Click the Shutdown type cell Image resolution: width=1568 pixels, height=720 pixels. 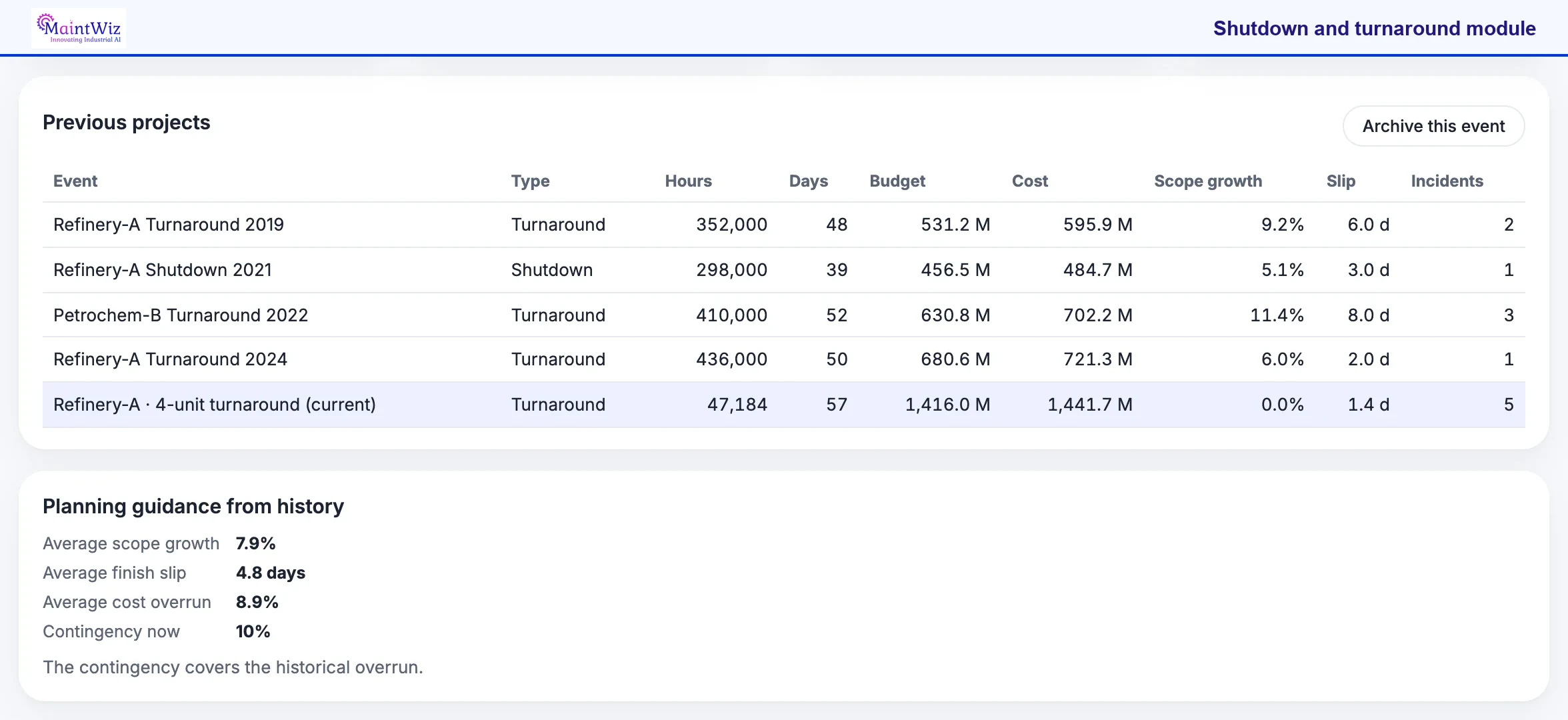pyautogui.click(x=552, y=270)
